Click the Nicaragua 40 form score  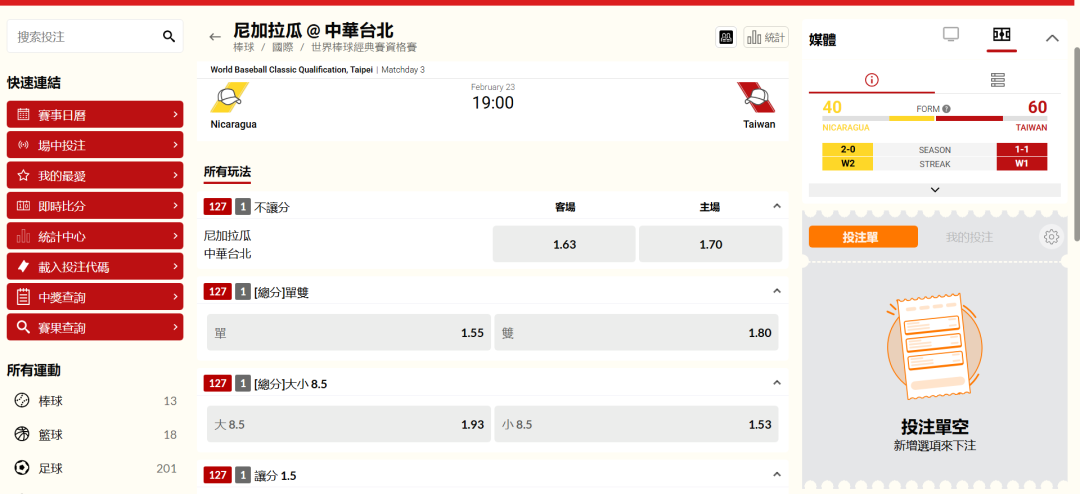[832, 107]
